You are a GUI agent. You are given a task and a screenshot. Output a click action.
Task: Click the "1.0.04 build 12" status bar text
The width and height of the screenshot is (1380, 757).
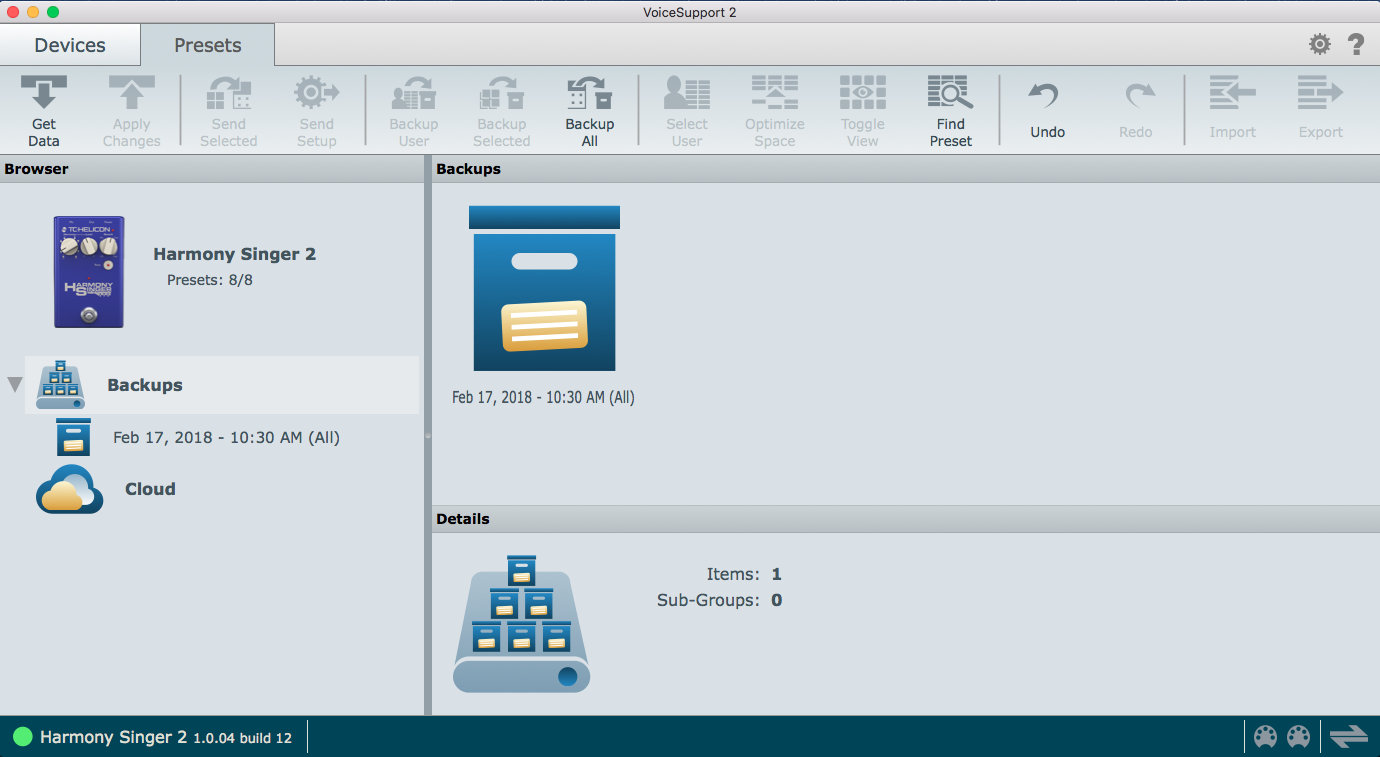(x=242, y=738)
